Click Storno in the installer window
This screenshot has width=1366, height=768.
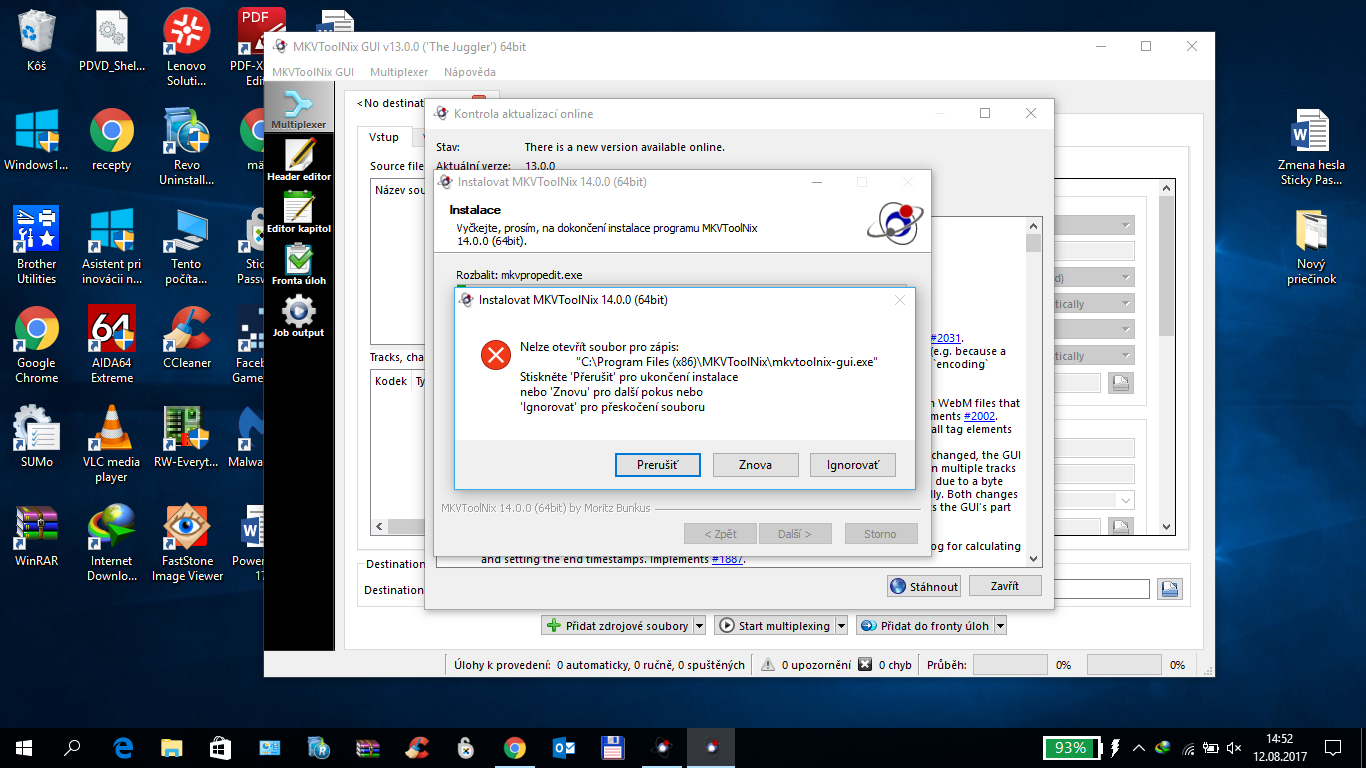pyautogui.click(x=881, y=534)
